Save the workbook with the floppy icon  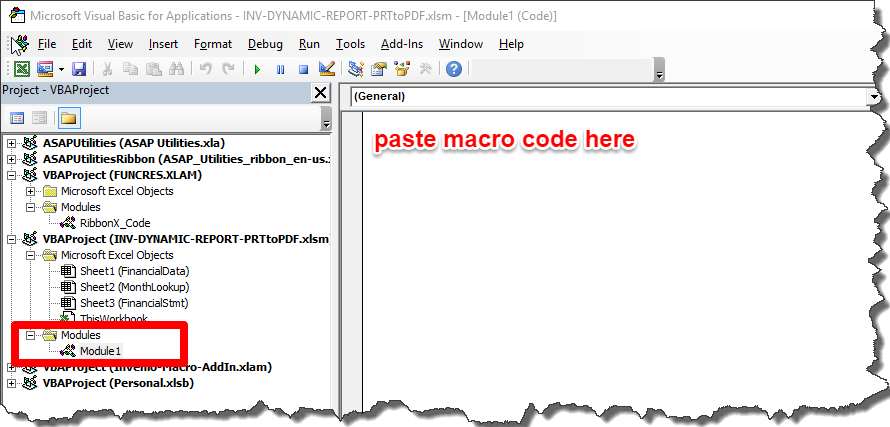click(79, 69)
